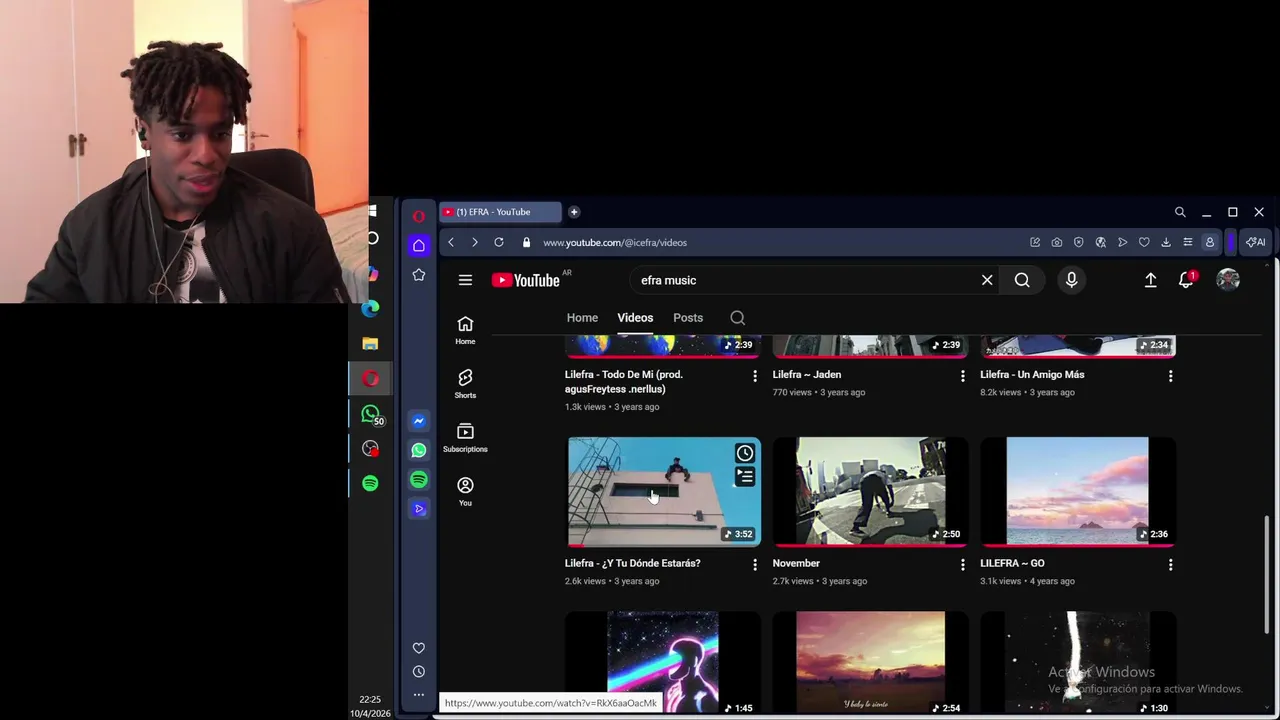Open Aria send icon in Opera sidebar

[x=419, y=509]
